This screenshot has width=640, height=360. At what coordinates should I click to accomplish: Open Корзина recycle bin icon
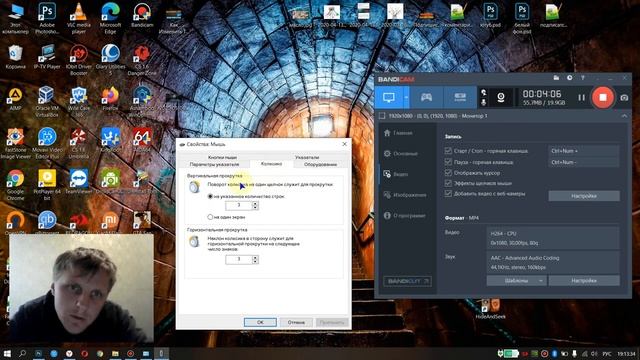tap(16, 57)
